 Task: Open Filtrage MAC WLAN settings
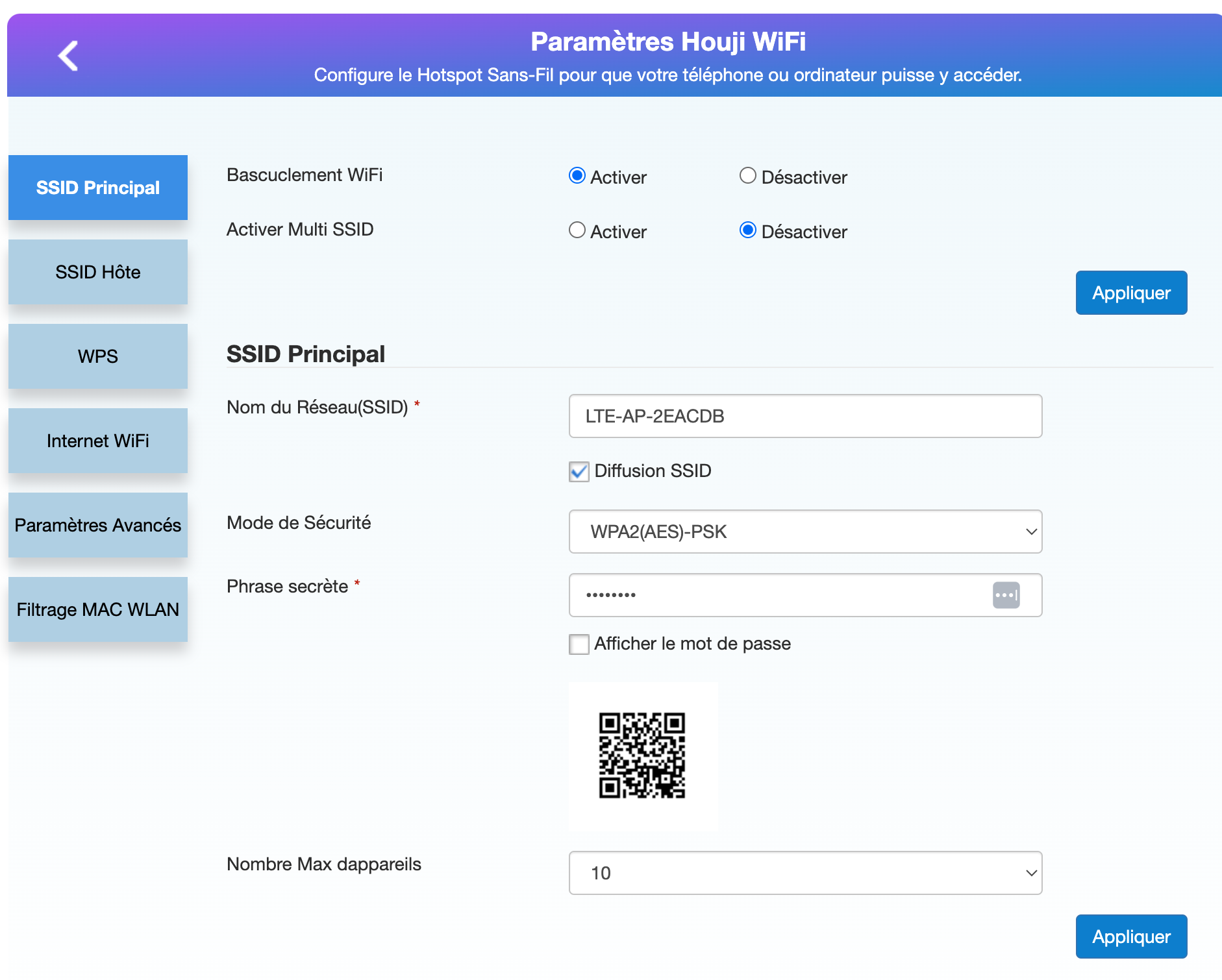pyautogui.click(x=98, y=609)
